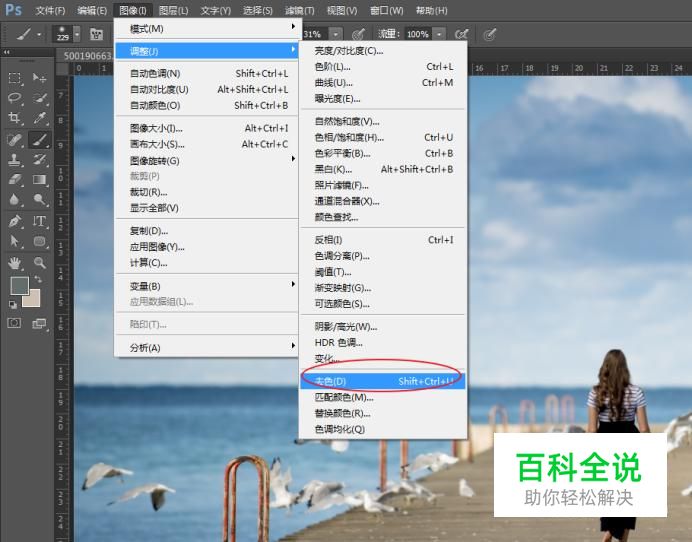This screenshot has height=542, width=692.
Task: Choose 去色(D) desaturate command
Action: pos(383,381)
